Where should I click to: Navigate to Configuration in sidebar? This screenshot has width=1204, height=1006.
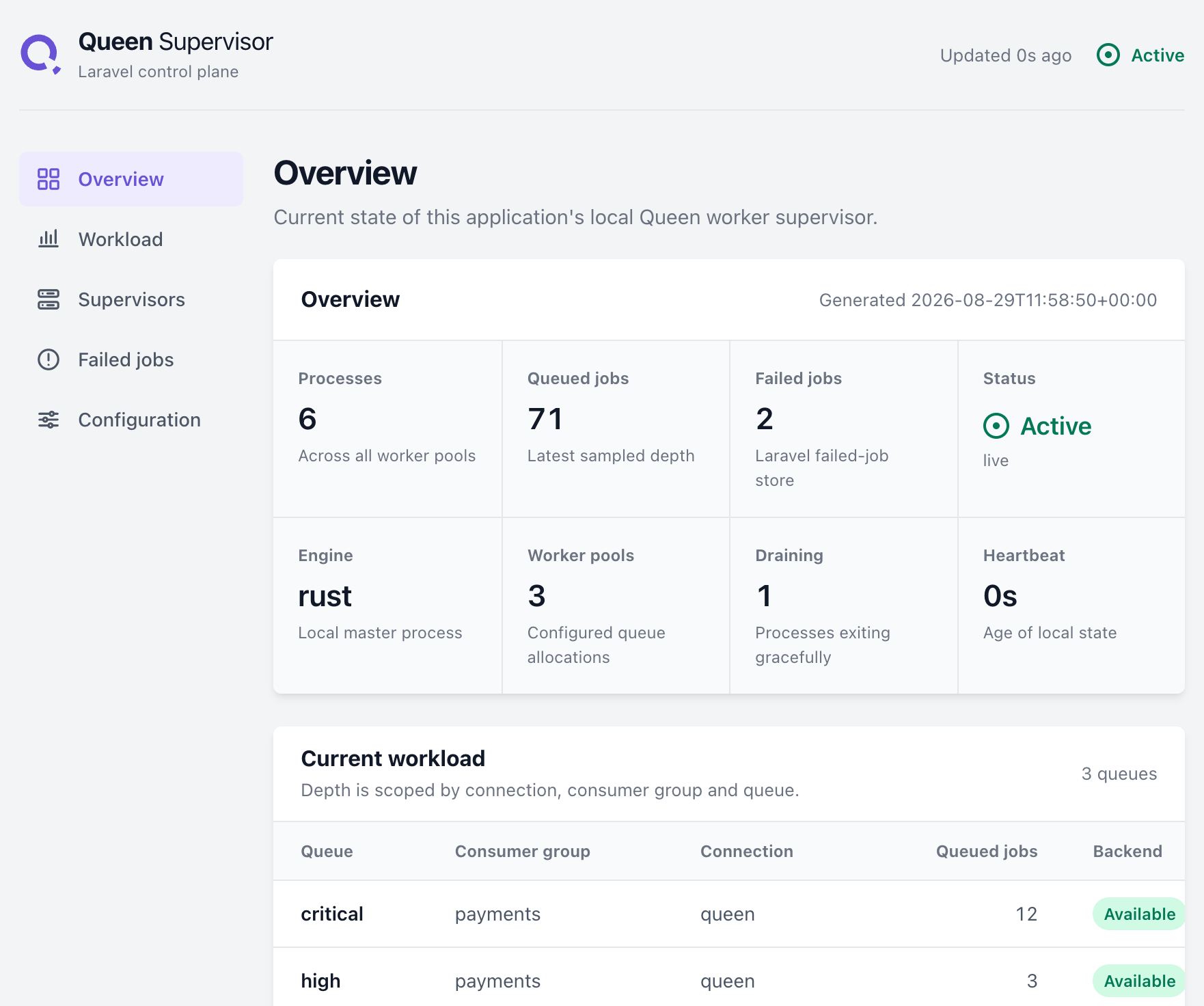pyautogui.click(x=131, y=420)
